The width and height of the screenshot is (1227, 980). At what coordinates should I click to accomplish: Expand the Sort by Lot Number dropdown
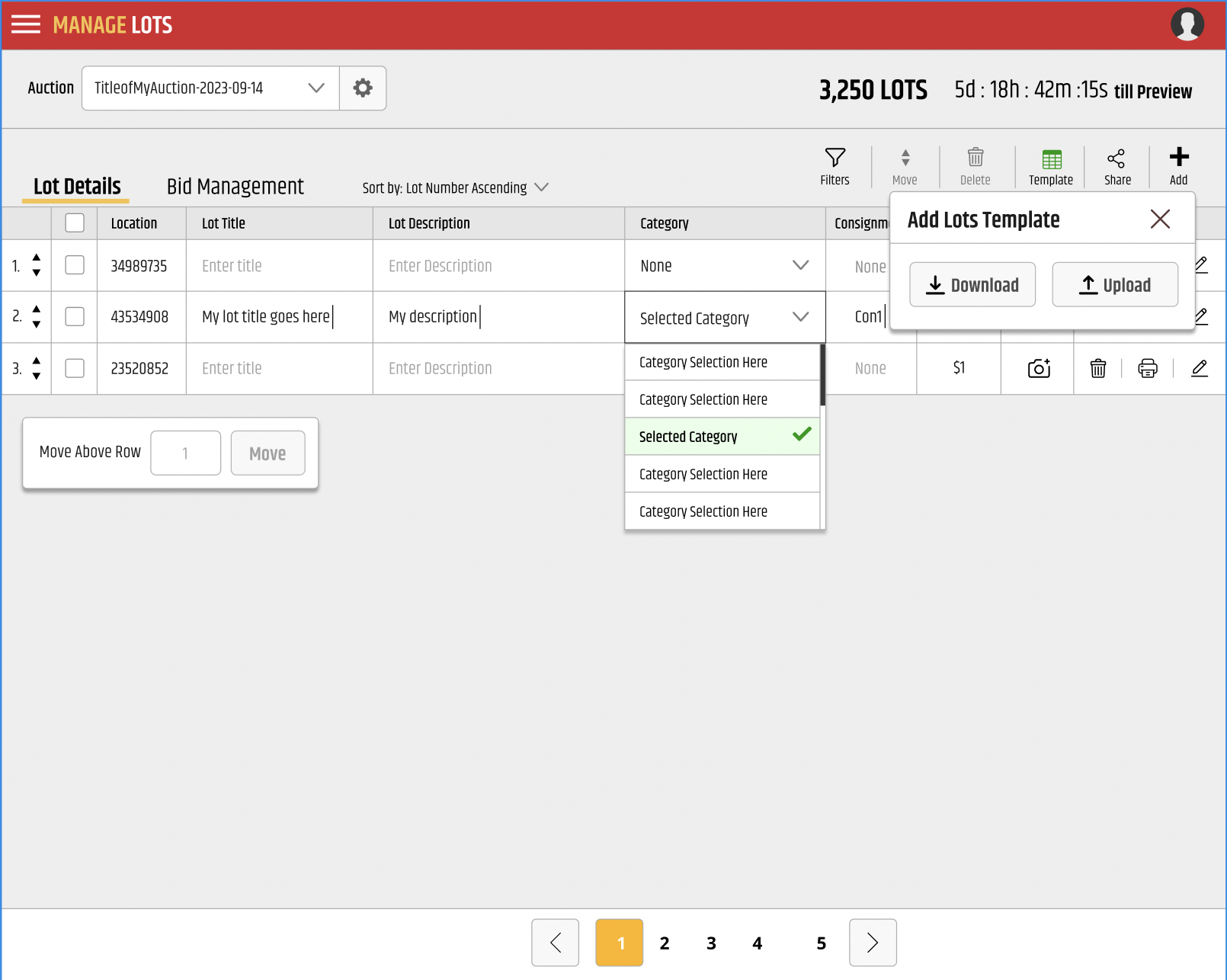click(x=541, y=187)
